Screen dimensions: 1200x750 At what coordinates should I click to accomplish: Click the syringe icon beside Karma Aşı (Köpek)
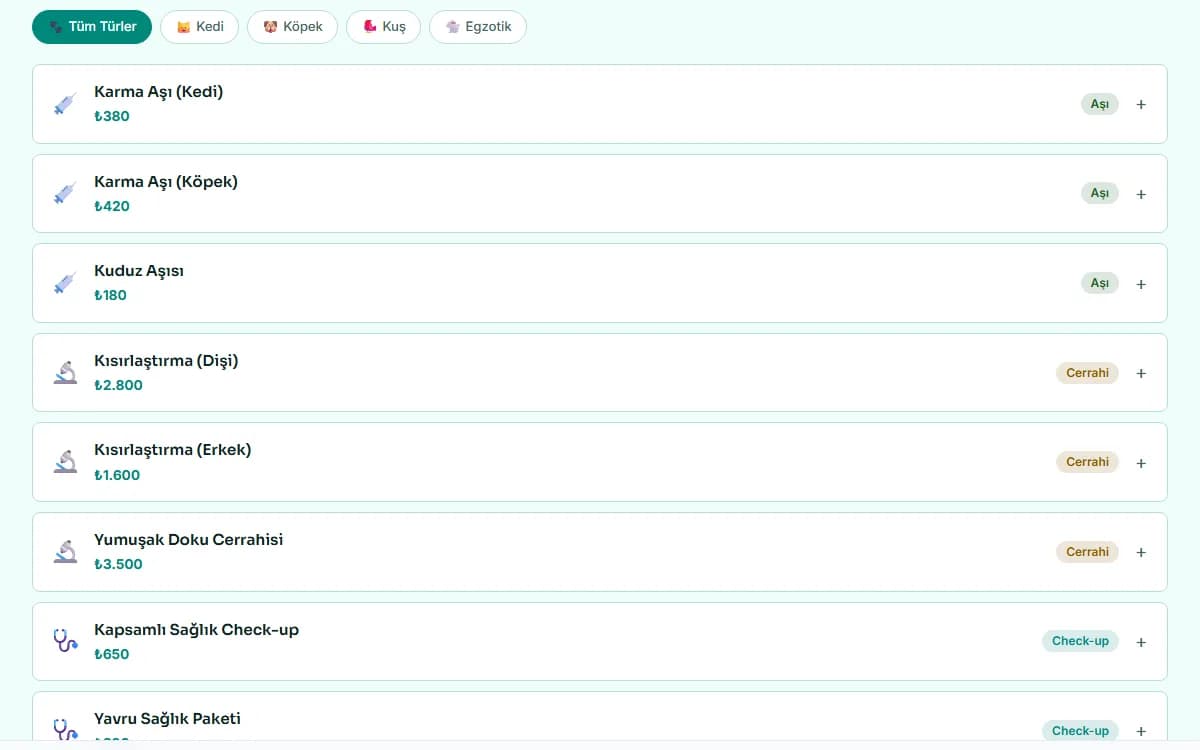click(65, 194)
